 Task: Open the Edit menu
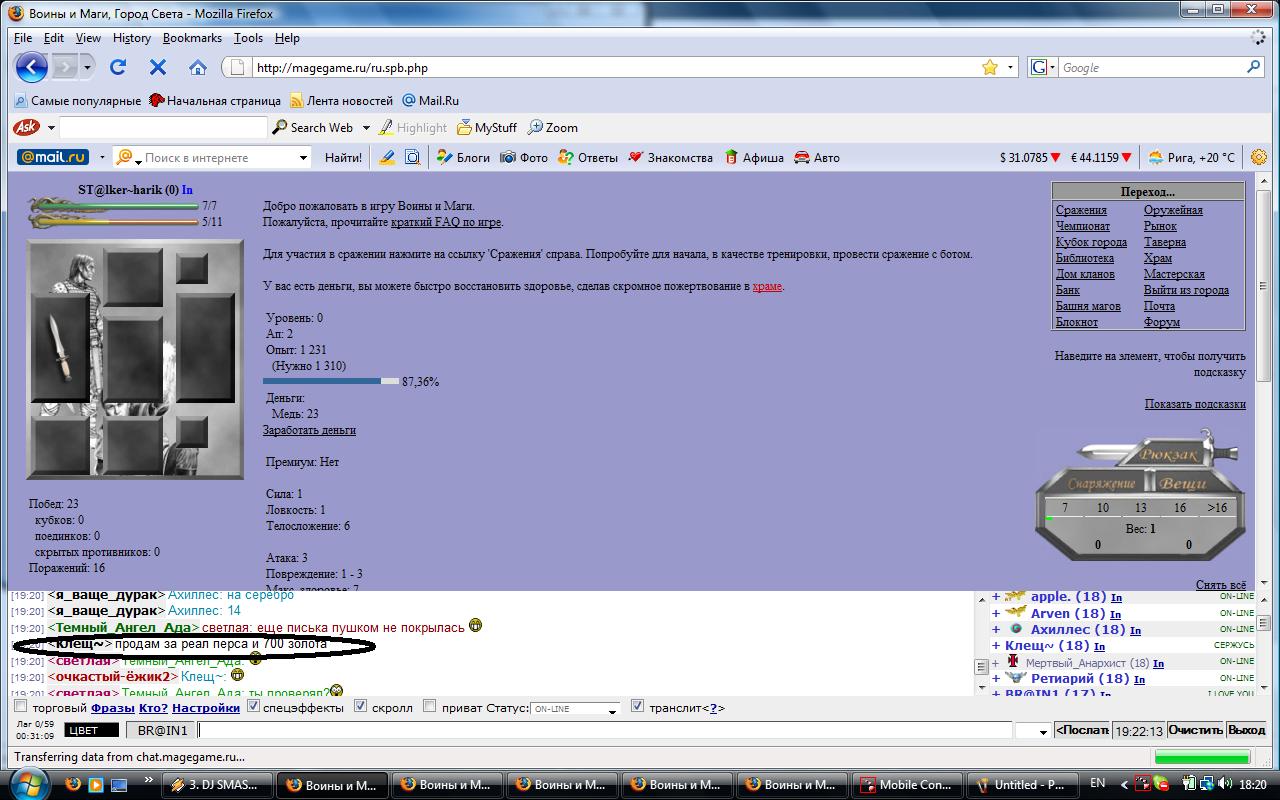[54, 38]
